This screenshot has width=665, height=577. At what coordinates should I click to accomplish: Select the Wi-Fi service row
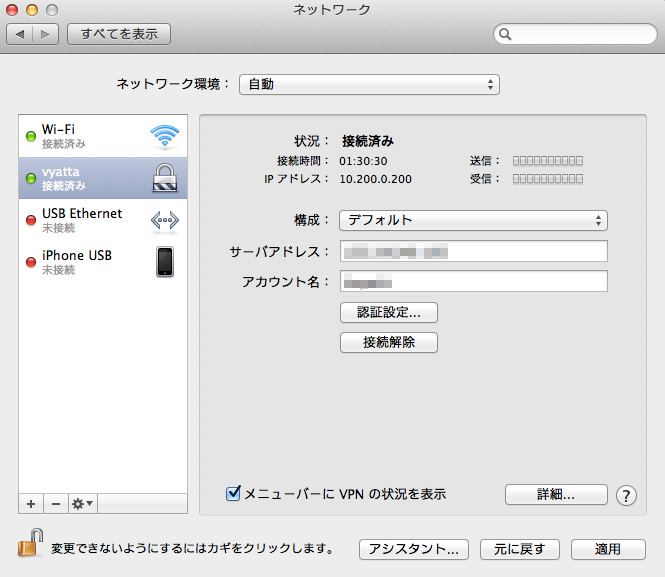point(103,136)
